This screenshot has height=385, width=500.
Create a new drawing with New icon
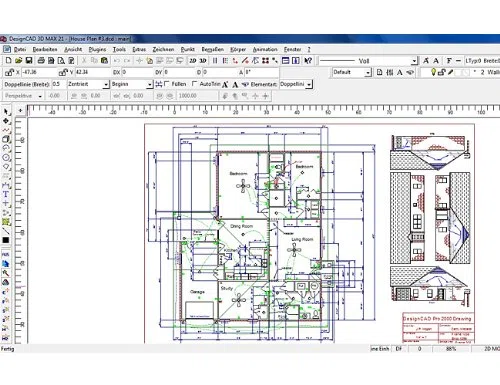click(8, 60)
